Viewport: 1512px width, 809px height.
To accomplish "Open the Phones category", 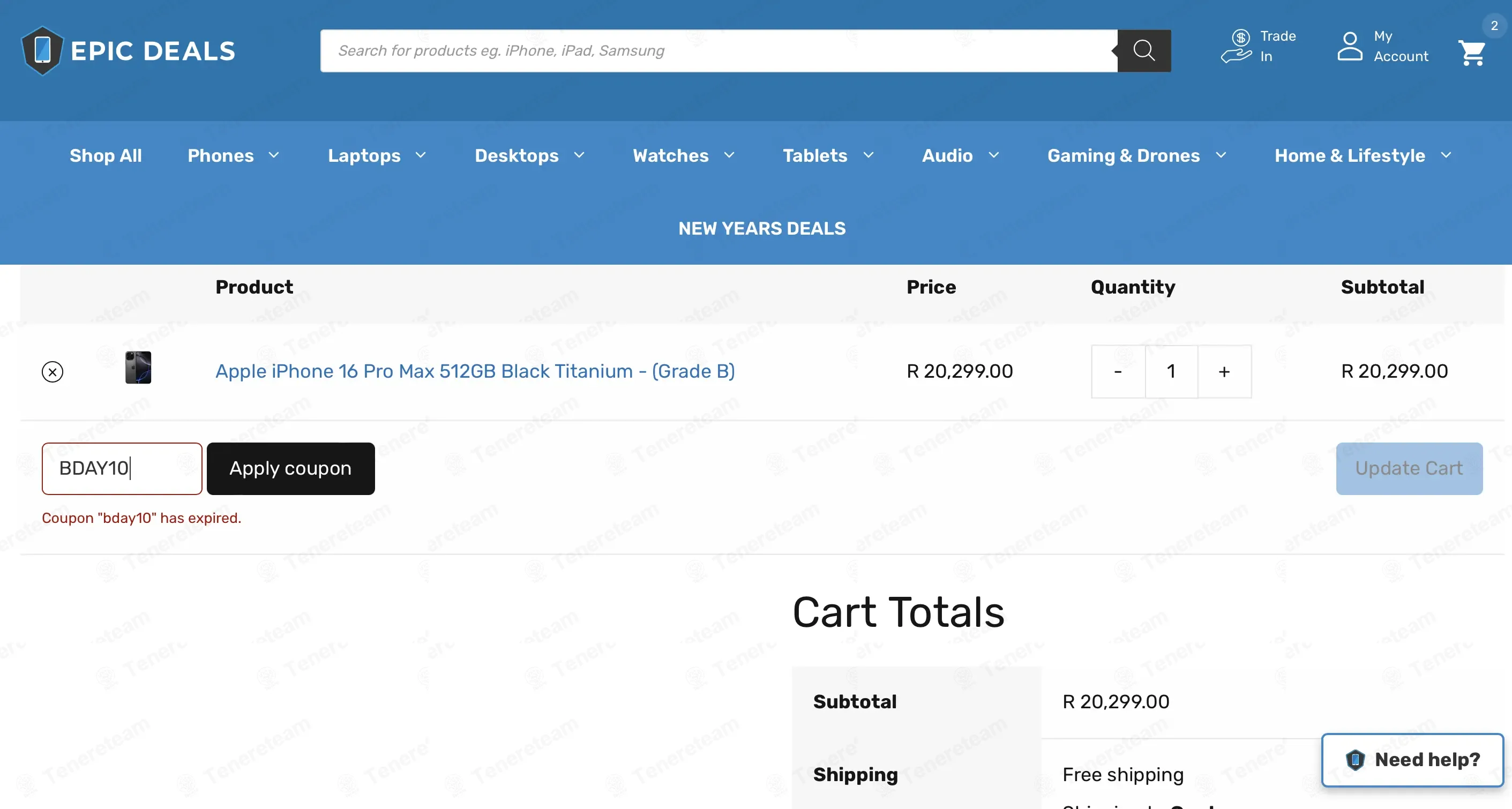I will click(x=221, y=155).
